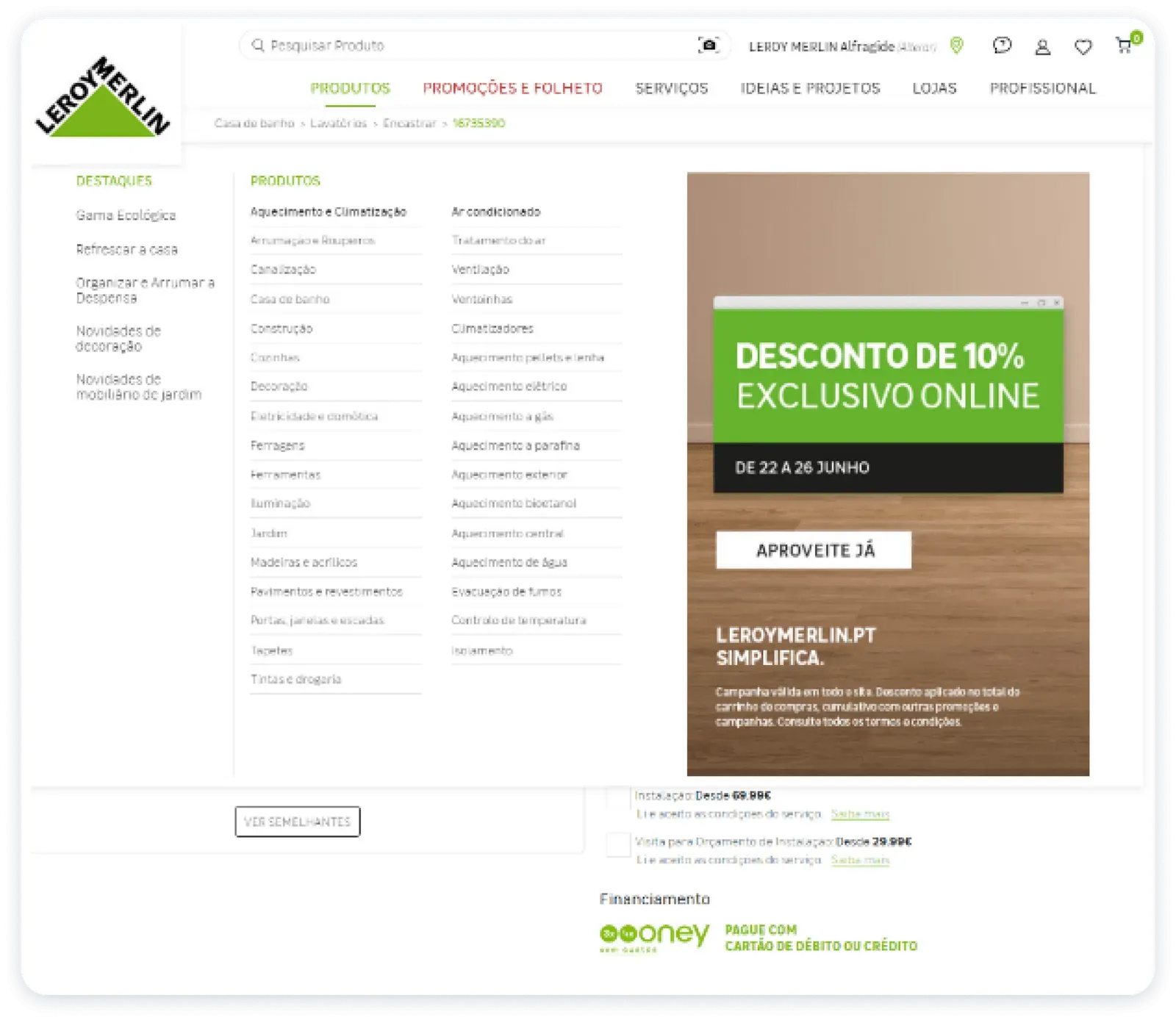Select Eletricidade e domótica category

314,416
